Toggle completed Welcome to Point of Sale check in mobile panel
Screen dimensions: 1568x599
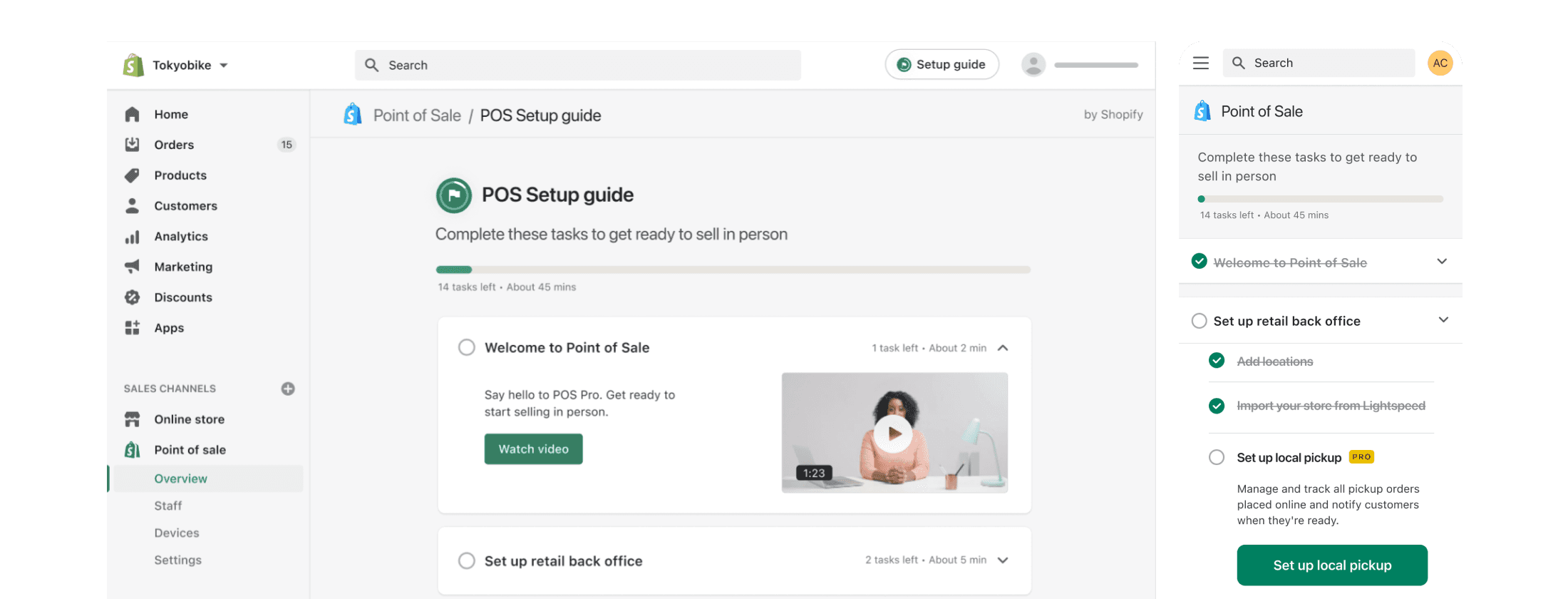tap(1200, 261)
